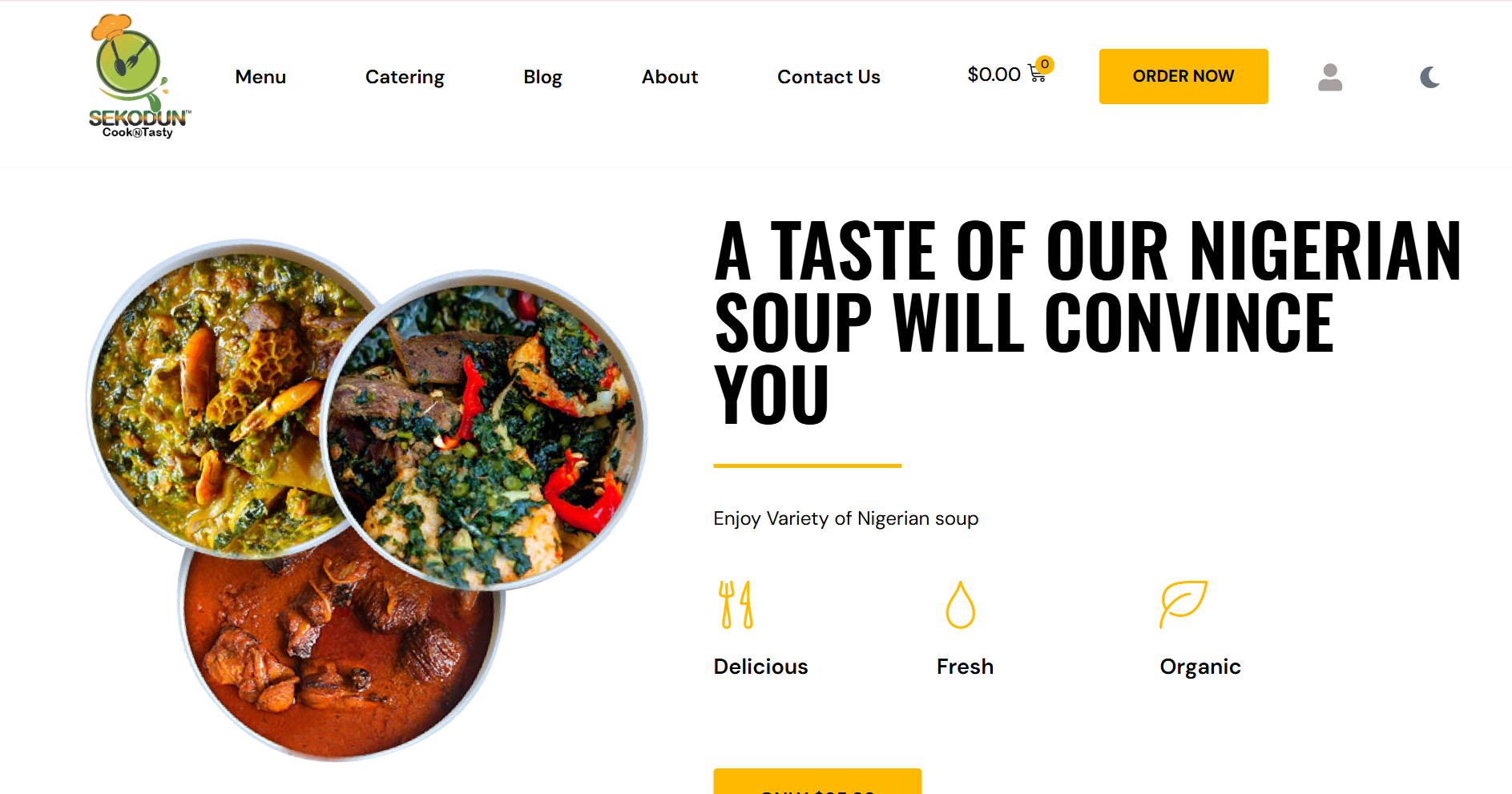Click the cart item count badge
Image resolution: width=1512 pixels, height=794 pixels.
(x=1045, y=64)
